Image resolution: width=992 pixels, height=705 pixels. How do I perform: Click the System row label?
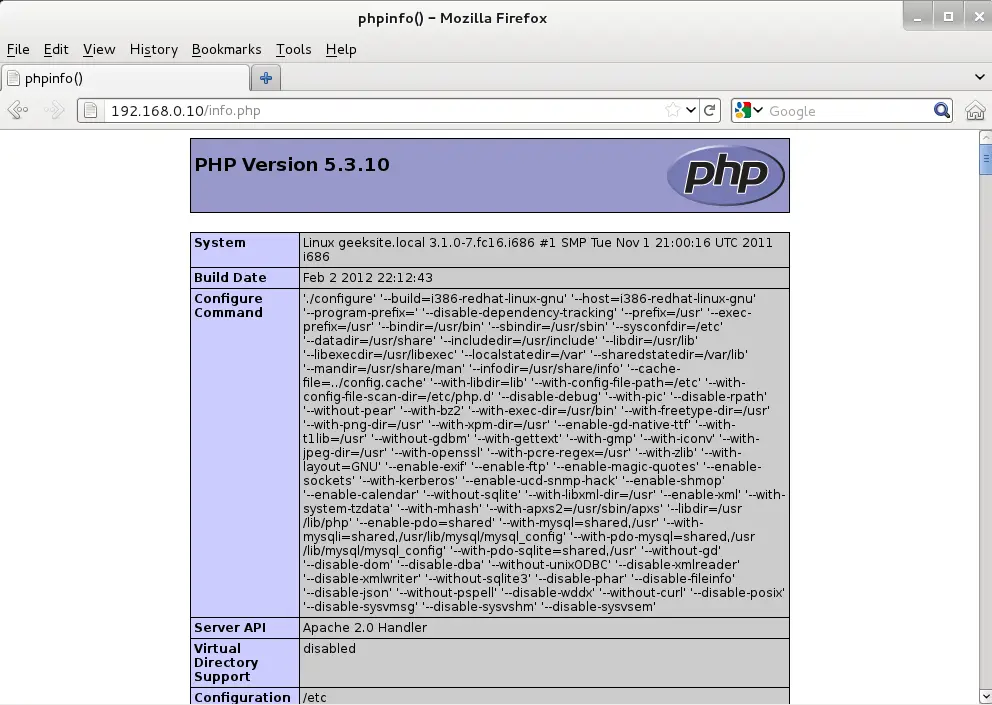click(220, 242)
